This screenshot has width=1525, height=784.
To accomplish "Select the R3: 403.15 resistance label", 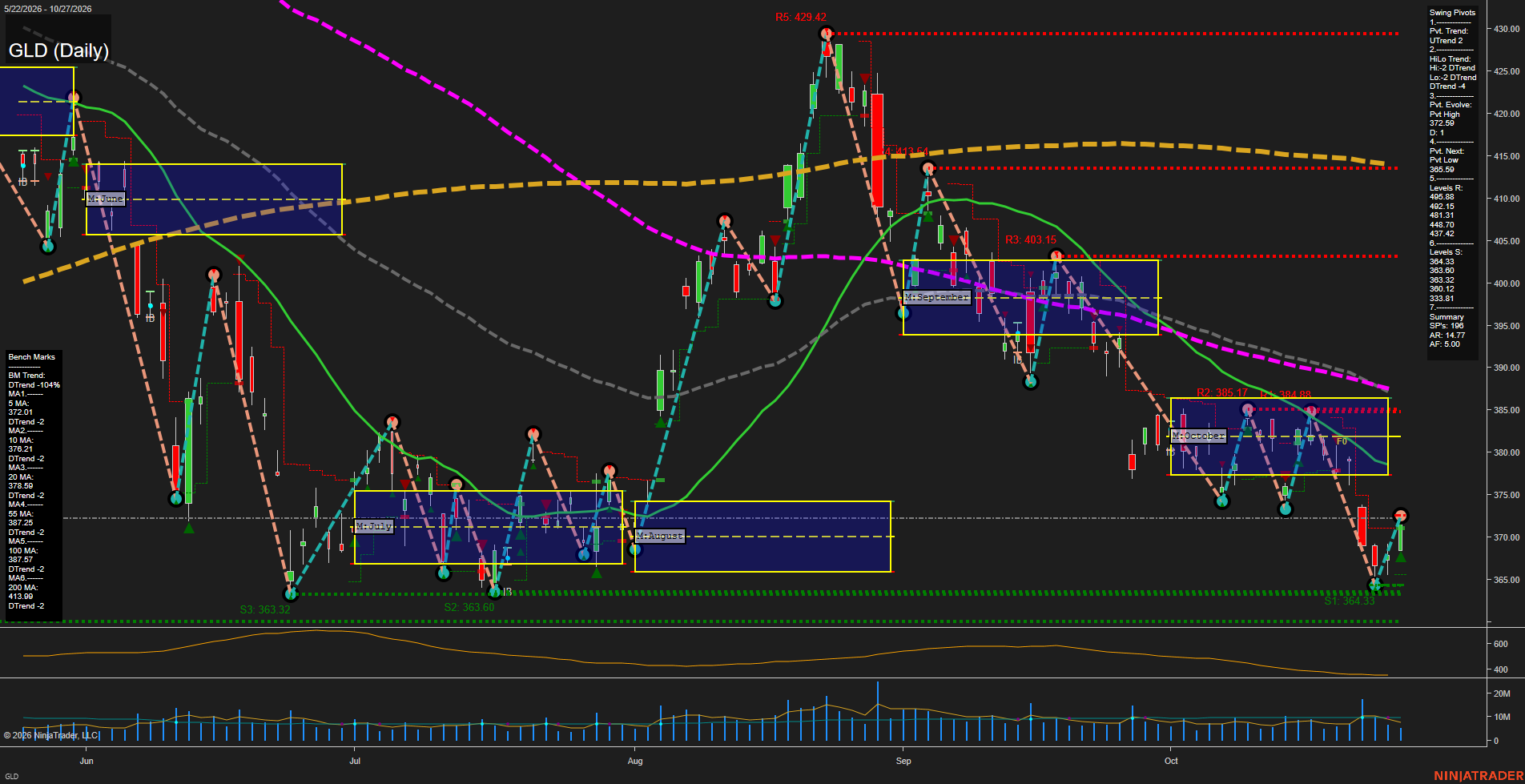I will tap(1031, 239).
